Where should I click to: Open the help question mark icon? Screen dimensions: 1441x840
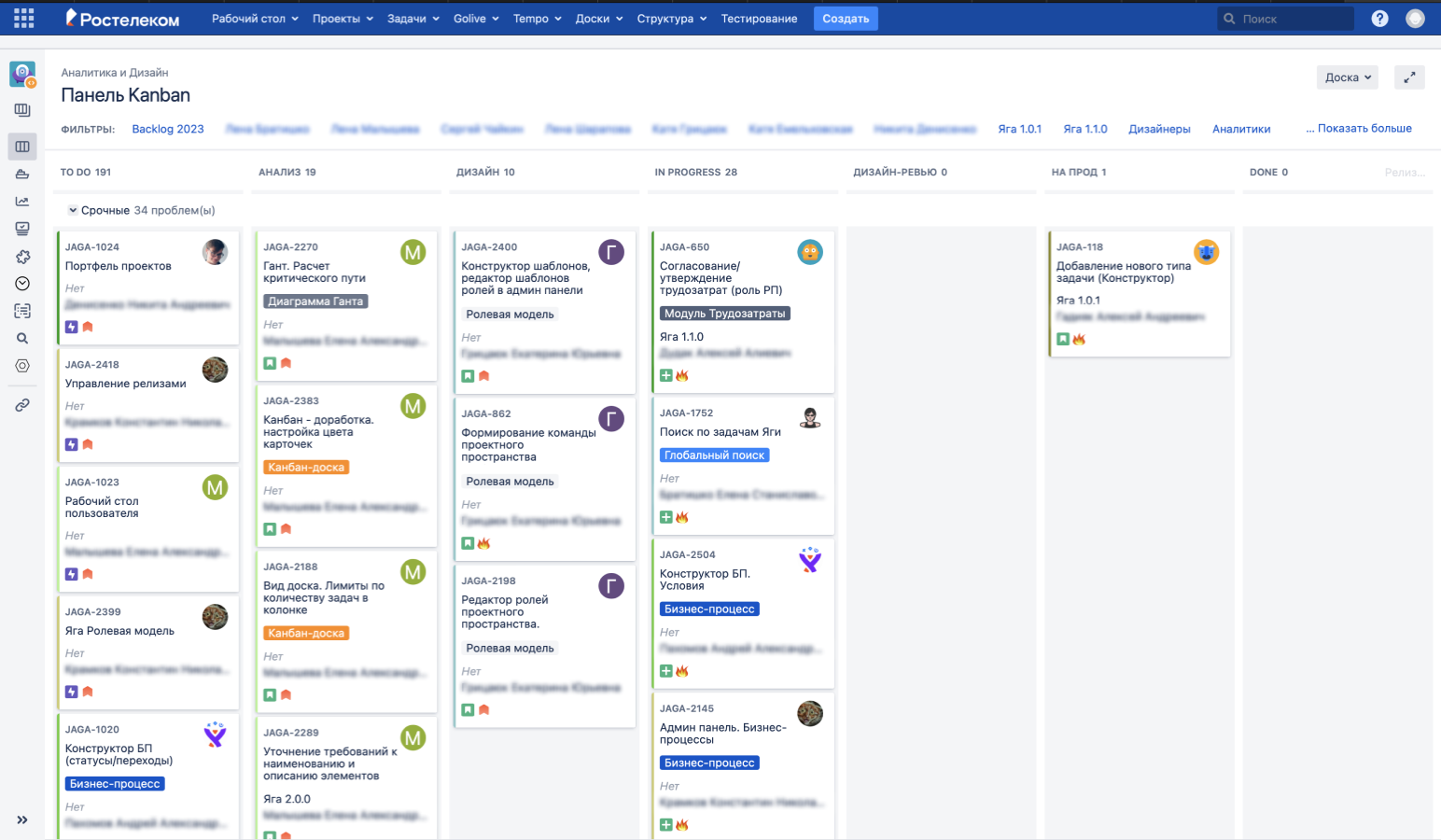click(1379, 19)
